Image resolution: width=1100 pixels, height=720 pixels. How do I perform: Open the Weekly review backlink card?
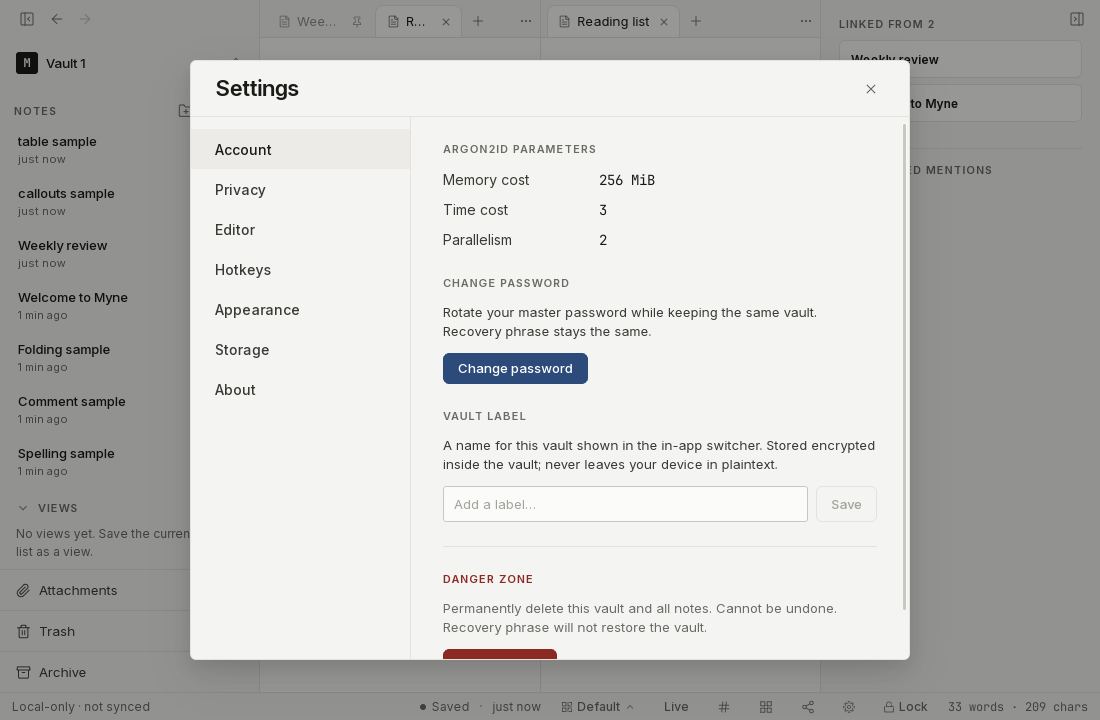pyautogui.click(x=960, y=59)
